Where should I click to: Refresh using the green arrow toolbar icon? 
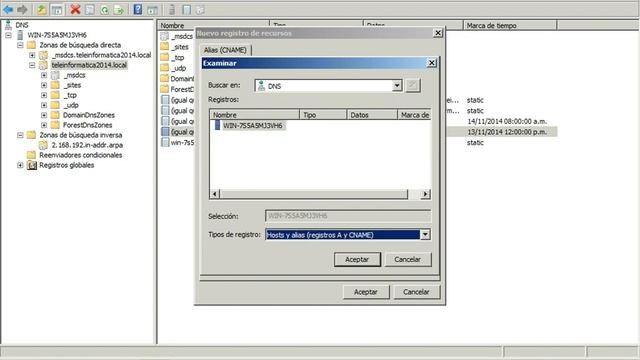pos(104,9)
